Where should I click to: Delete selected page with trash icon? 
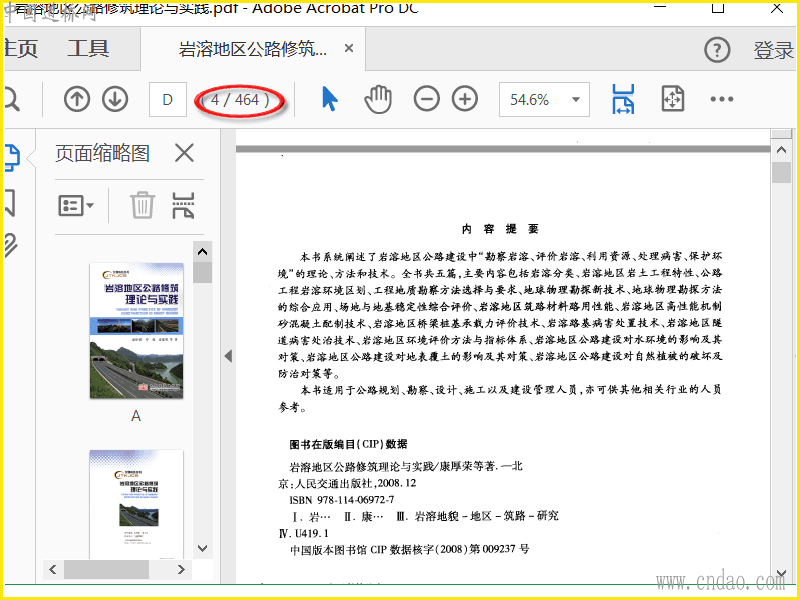143,205
